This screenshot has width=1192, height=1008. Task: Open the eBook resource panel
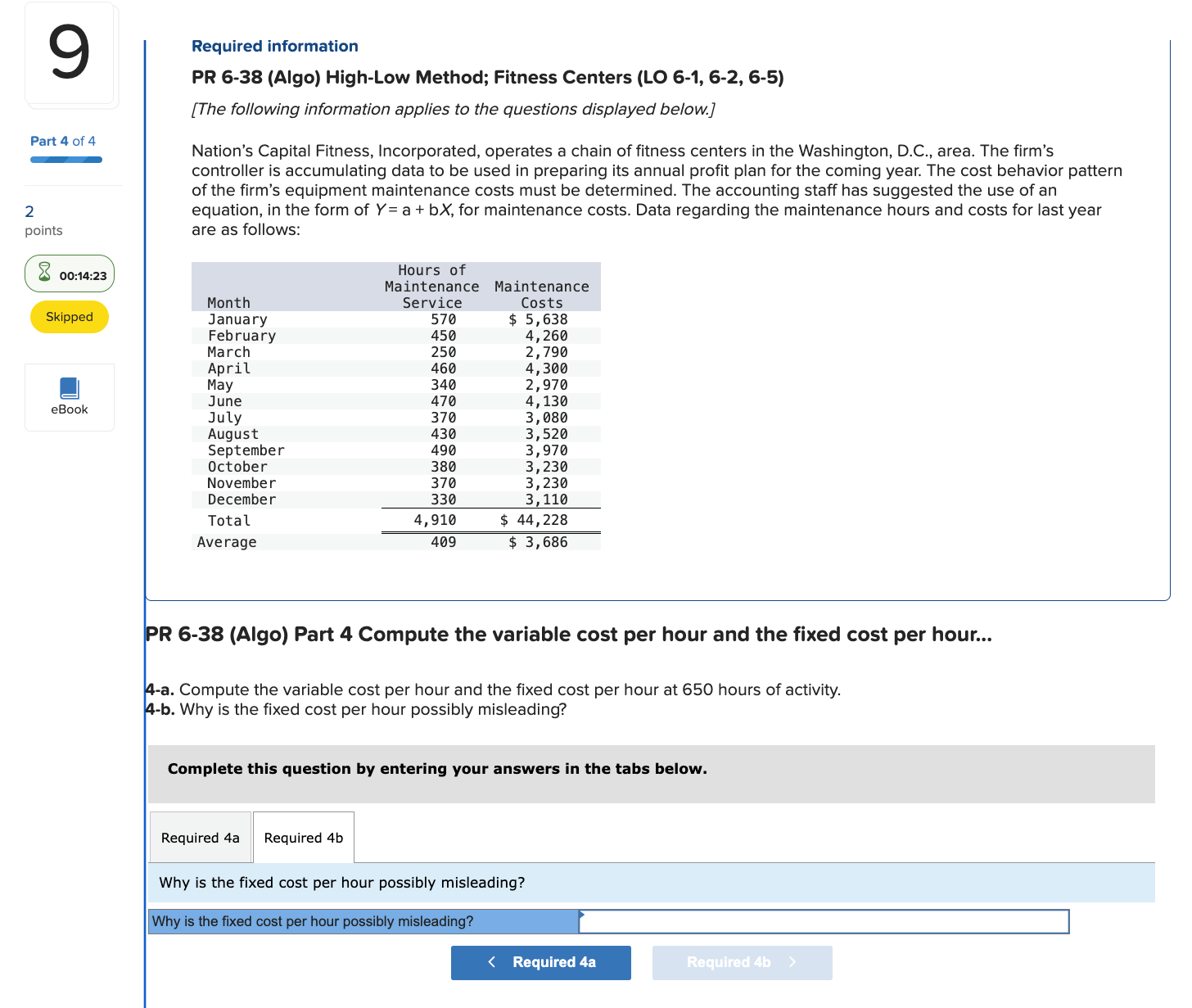[69, 397]
